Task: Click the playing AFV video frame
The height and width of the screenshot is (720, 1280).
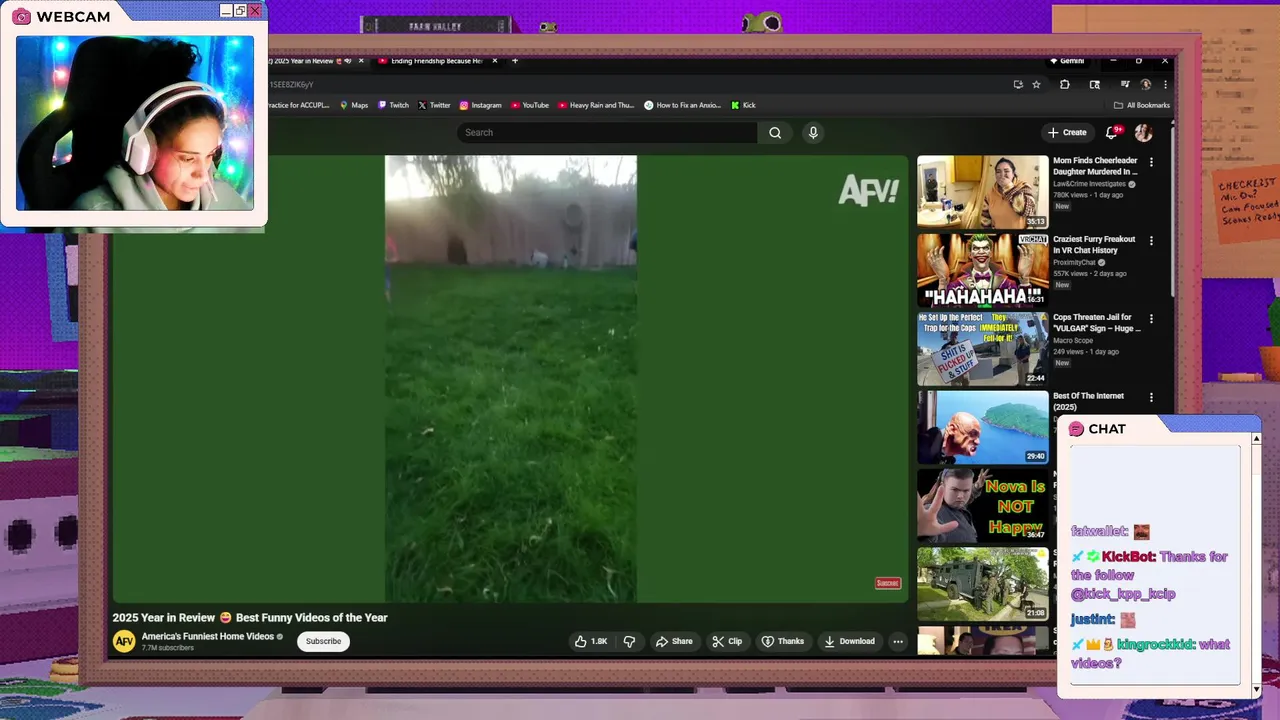Action: (x=510, y=379)
